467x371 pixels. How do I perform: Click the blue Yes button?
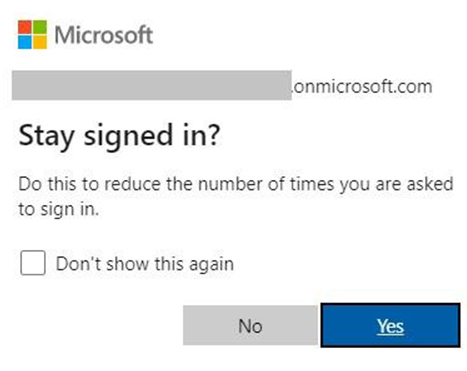coord(390,325)
